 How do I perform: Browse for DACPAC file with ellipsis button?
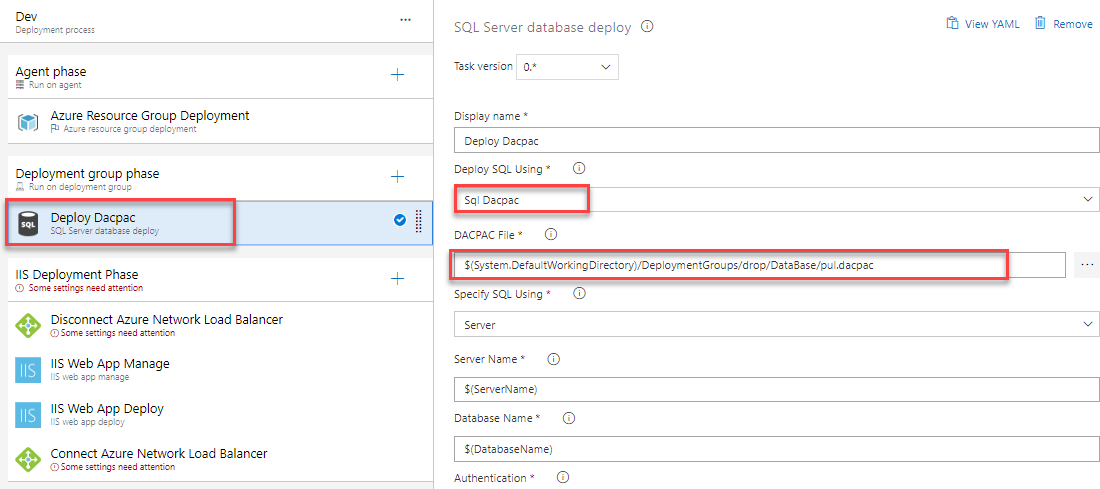1087,264
